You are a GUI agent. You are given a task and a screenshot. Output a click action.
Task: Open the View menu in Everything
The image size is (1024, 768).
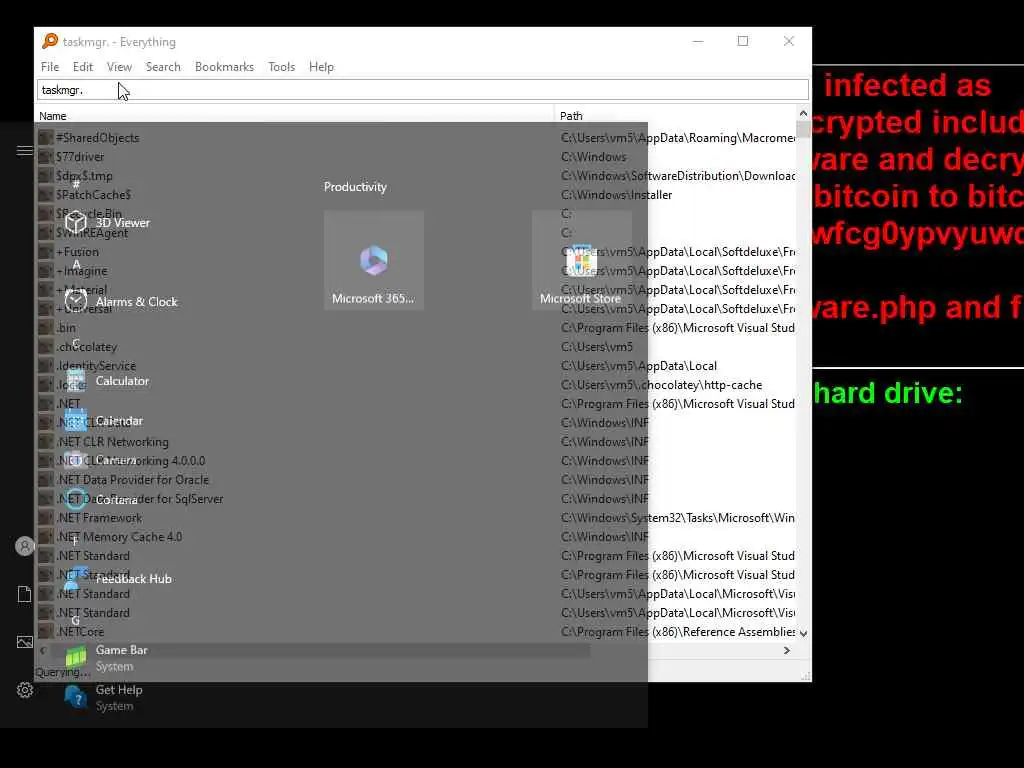pos(119,67)
